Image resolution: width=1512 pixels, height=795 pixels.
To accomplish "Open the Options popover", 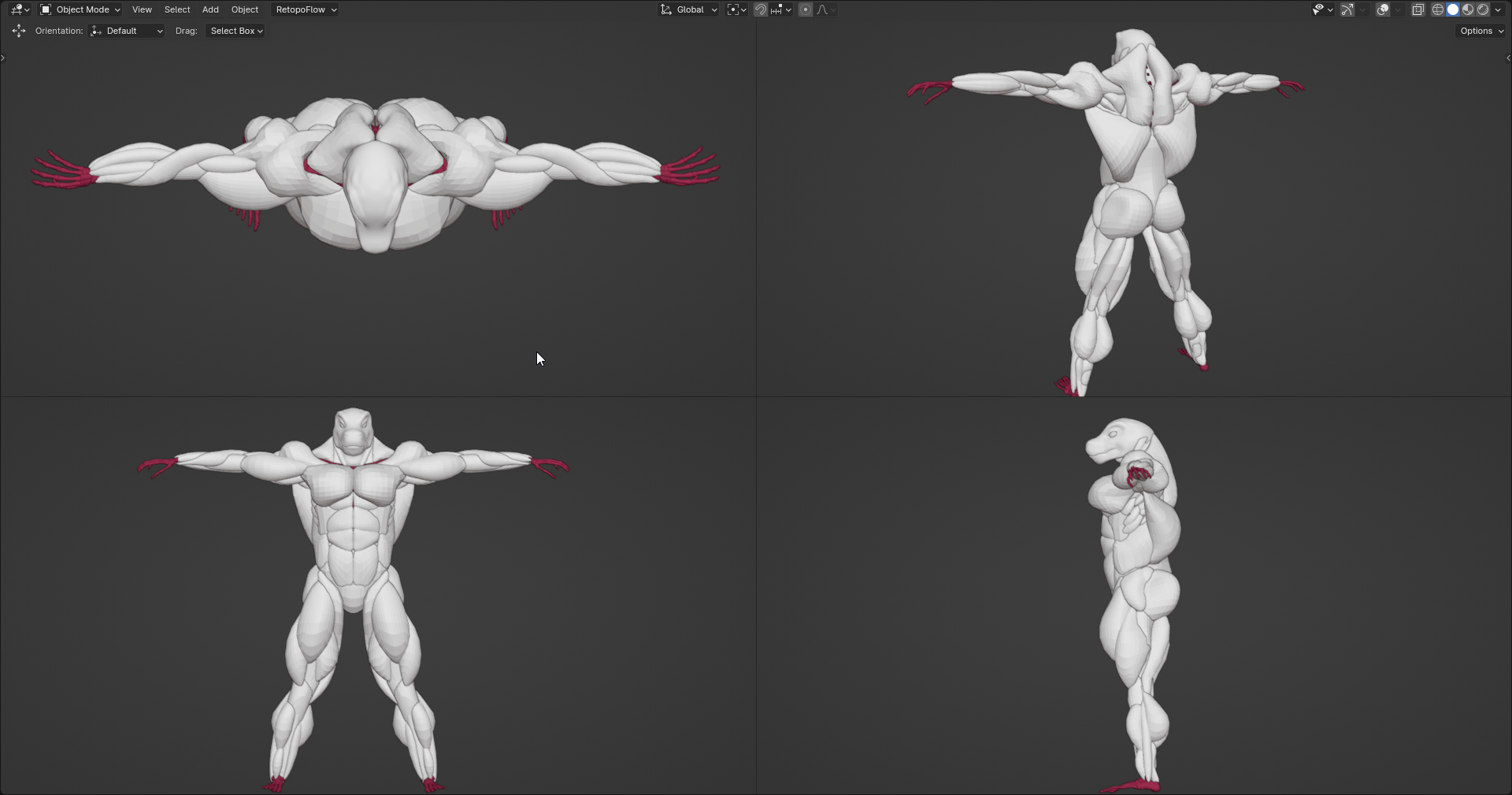I will tap(1481, 31).
